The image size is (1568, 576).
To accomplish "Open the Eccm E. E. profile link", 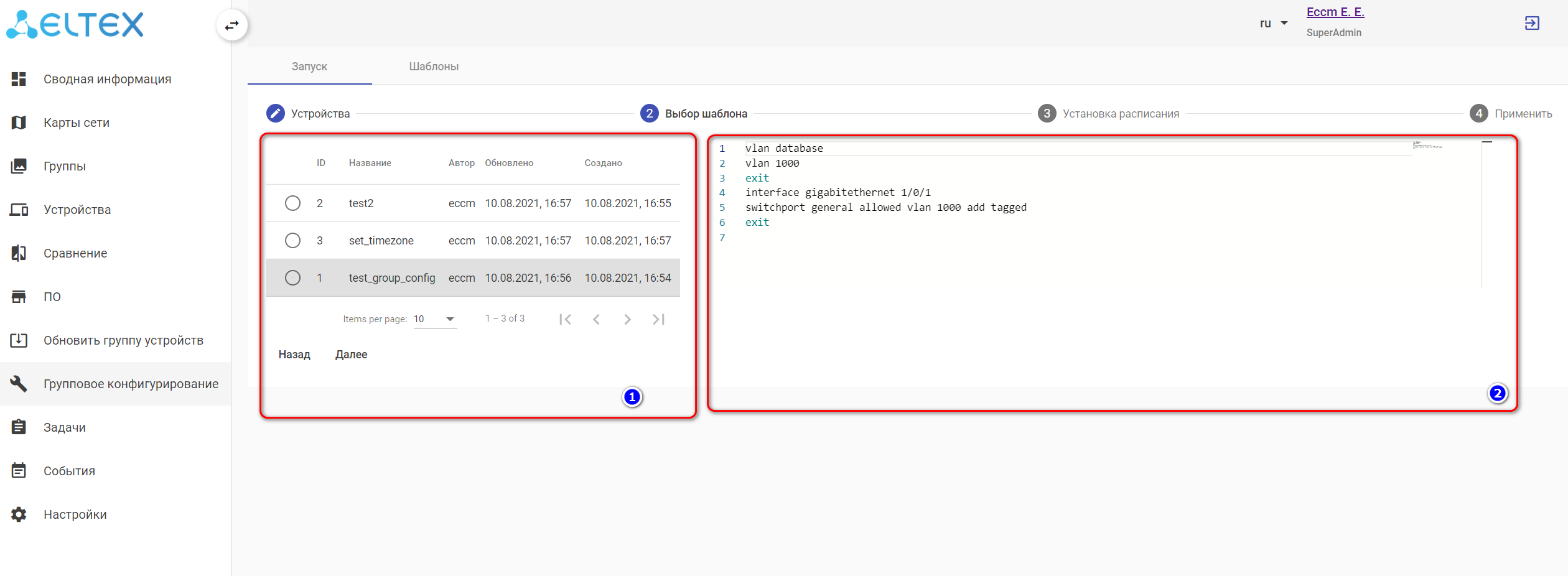I will (x=1335, y=12).
